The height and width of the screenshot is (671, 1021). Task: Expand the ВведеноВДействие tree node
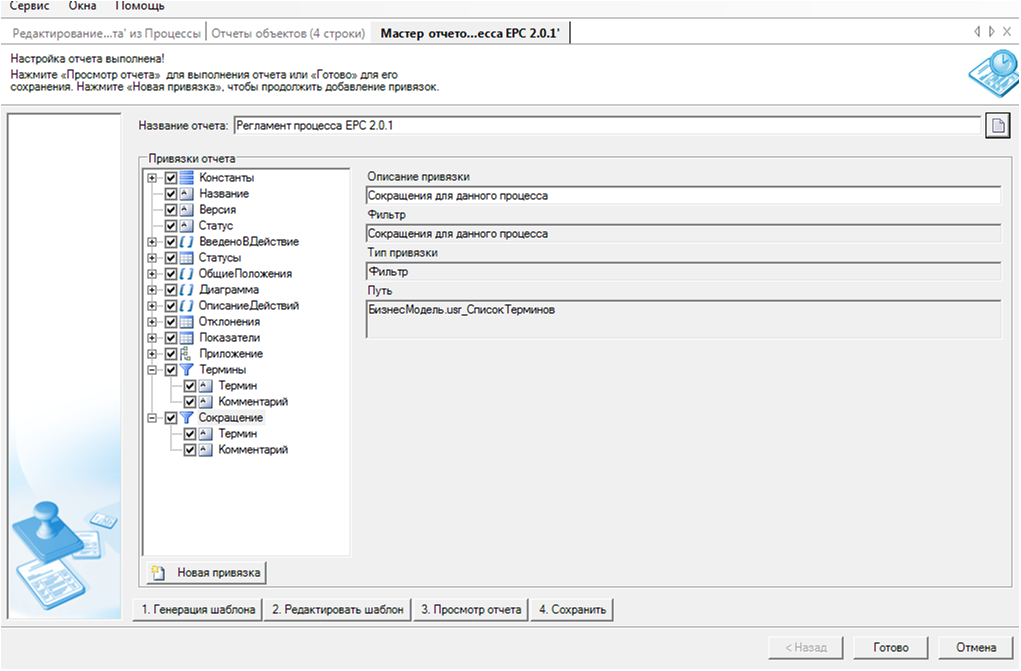(153, 242)
